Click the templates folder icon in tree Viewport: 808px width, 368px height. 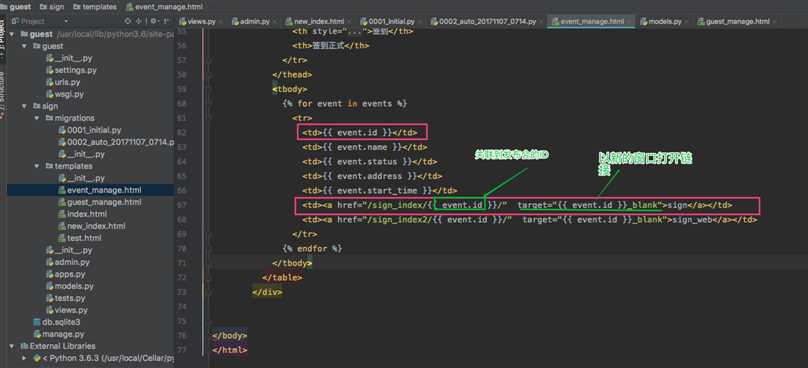(49, 166)
